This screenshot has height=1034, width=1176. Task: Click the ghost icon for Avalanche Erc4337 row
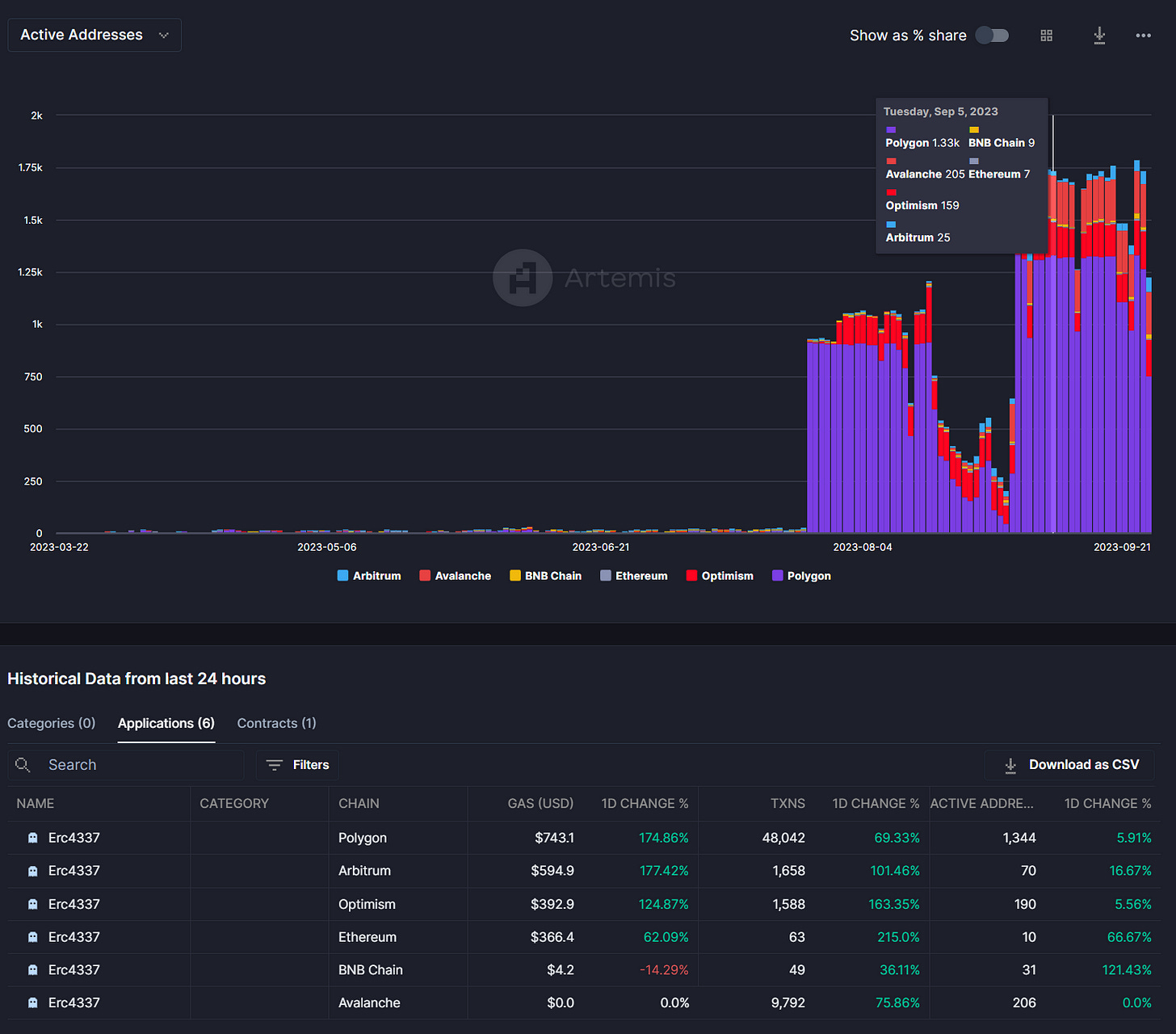(33, 1002)
